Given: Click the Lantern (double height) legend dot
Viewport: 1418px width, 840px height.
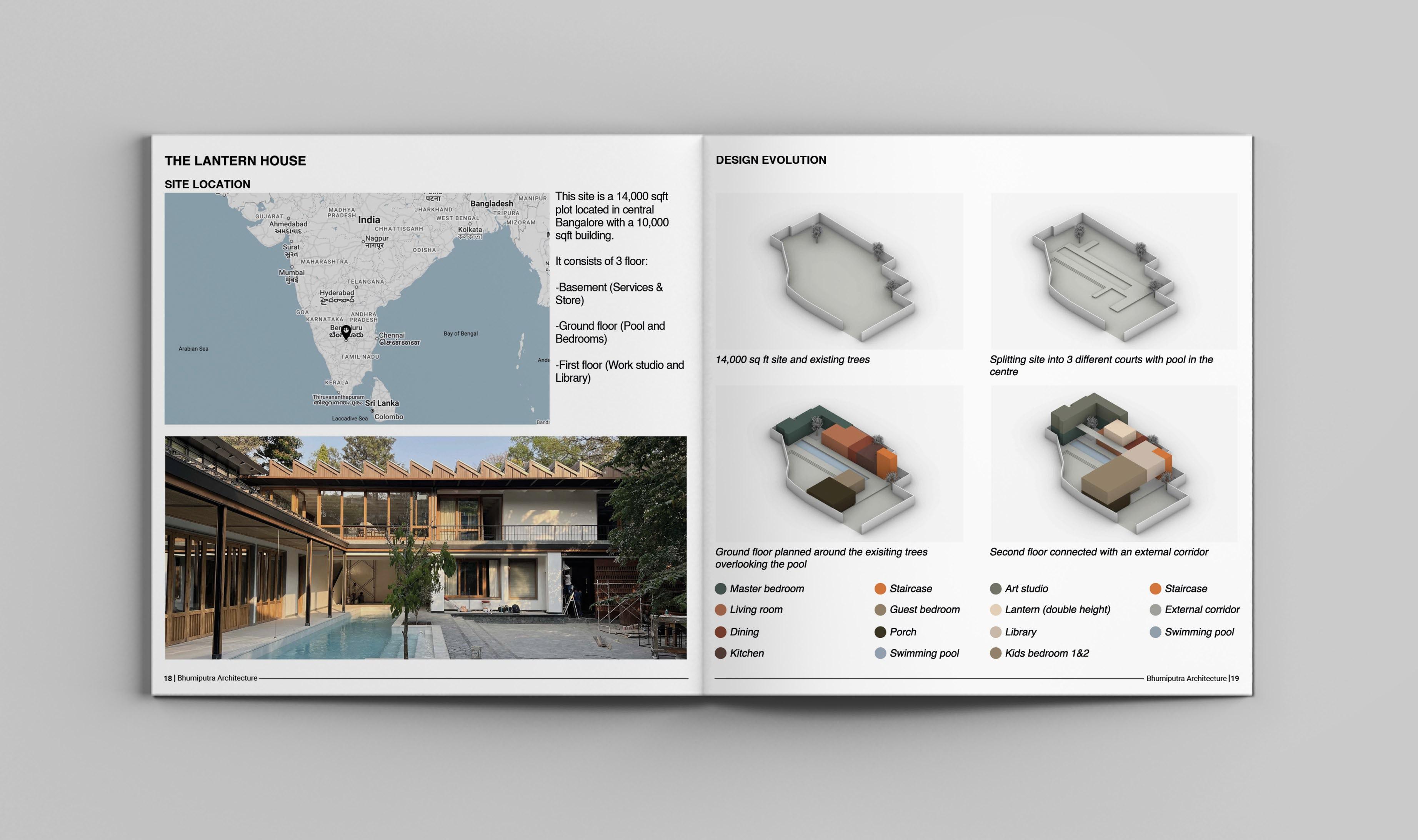Looking at the screenshot, I should coord(996,610).
